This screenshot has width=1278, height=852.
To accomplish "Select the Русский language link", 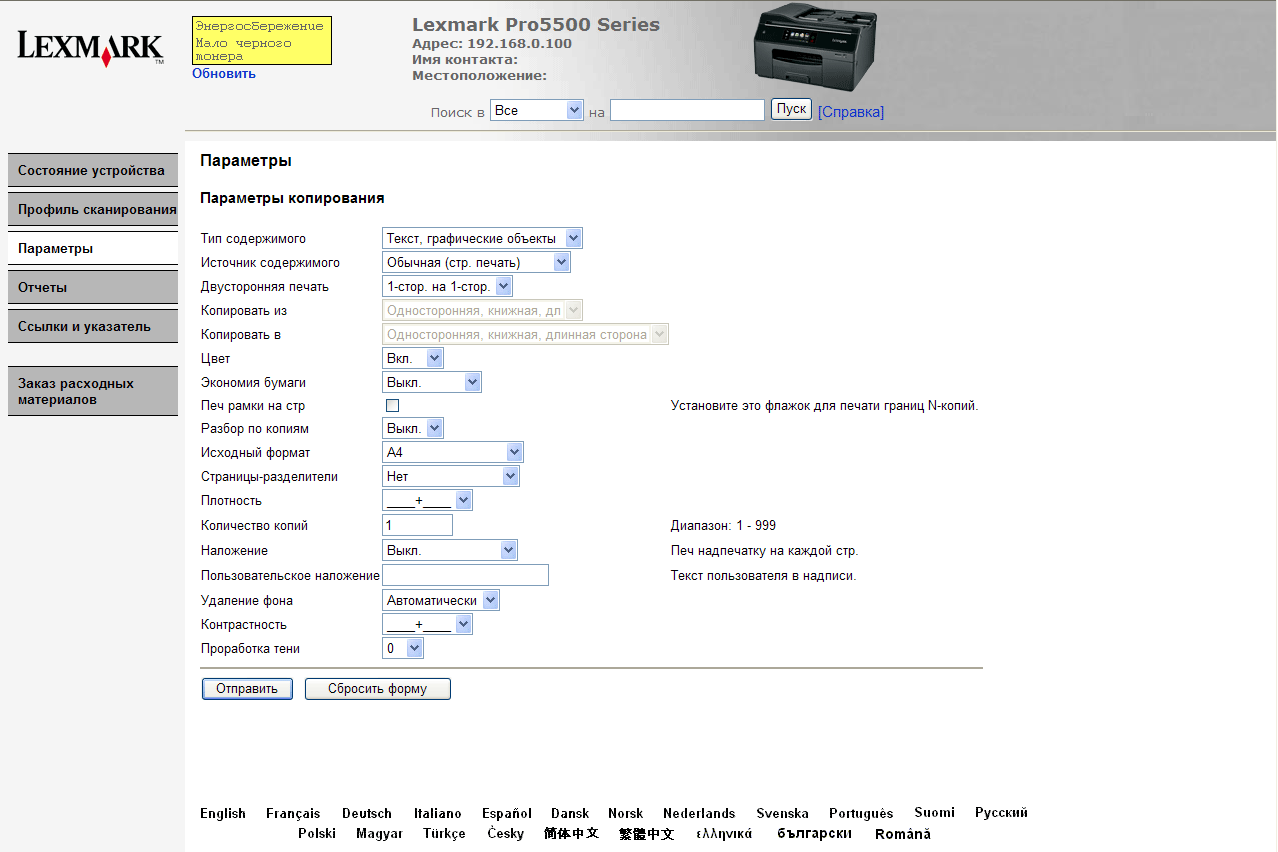I will pyautogui.click(x=1001, y=812).
